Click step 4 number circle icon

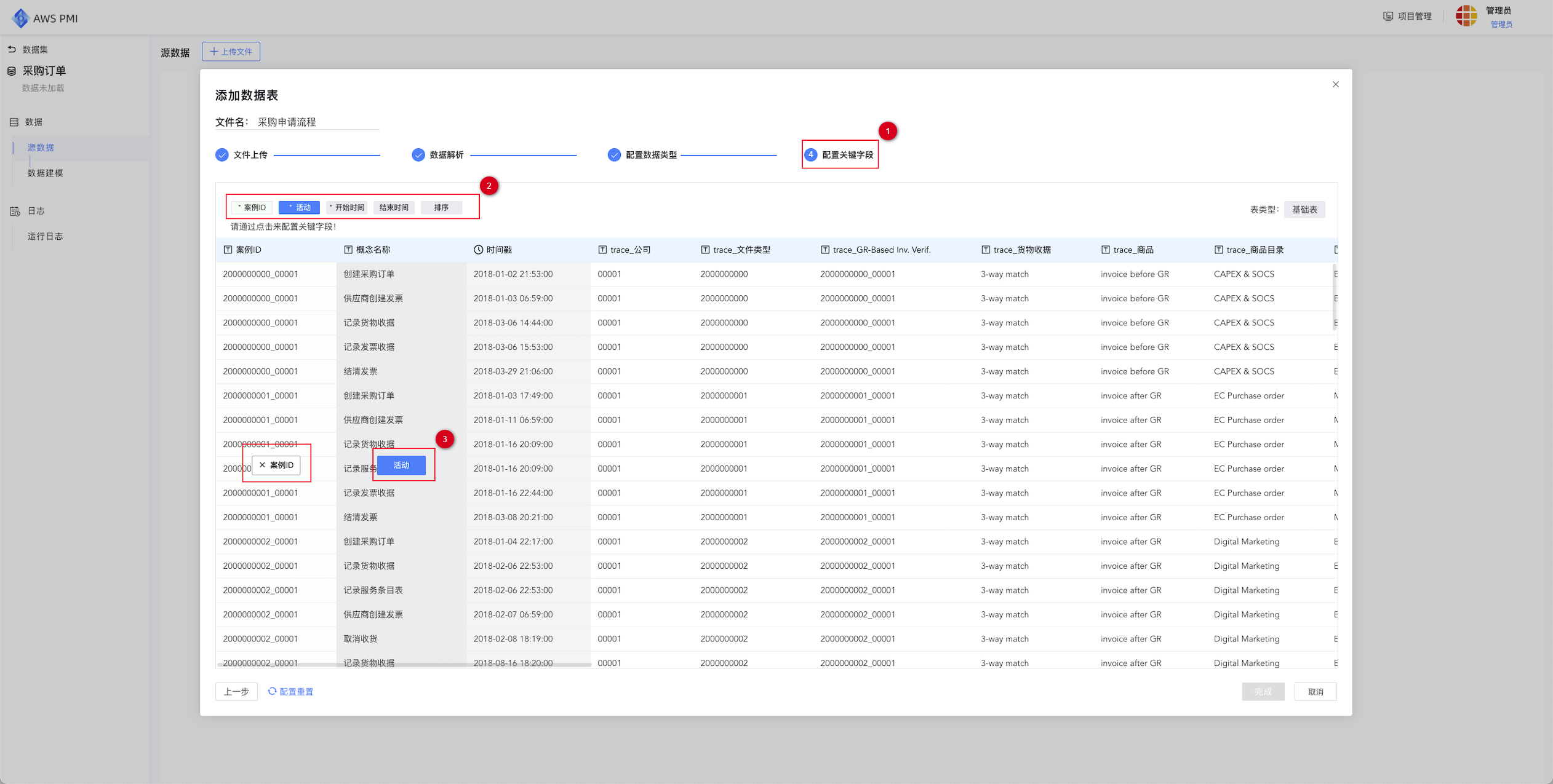811,155
